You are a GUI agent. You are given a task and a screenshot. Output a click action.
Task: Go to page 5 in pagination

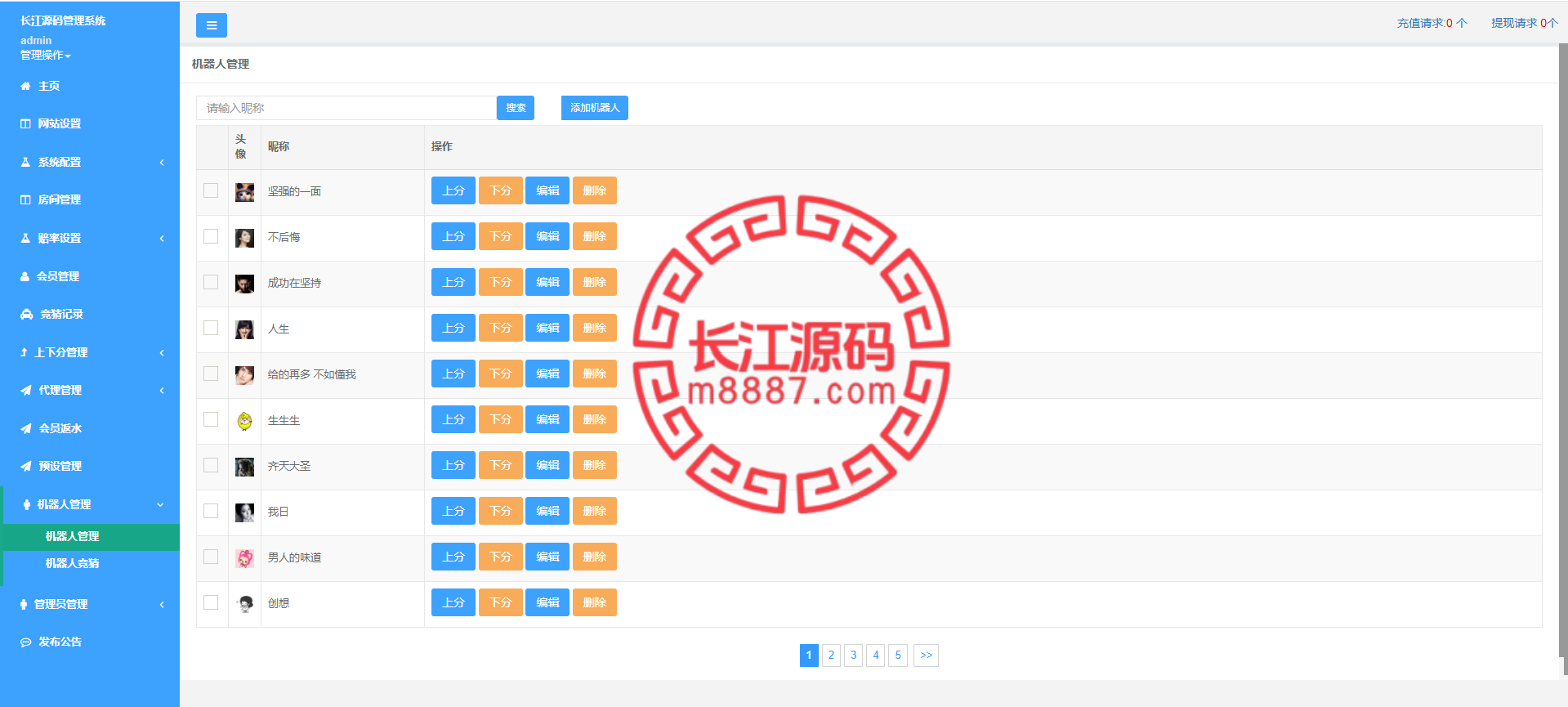(898, 656)
